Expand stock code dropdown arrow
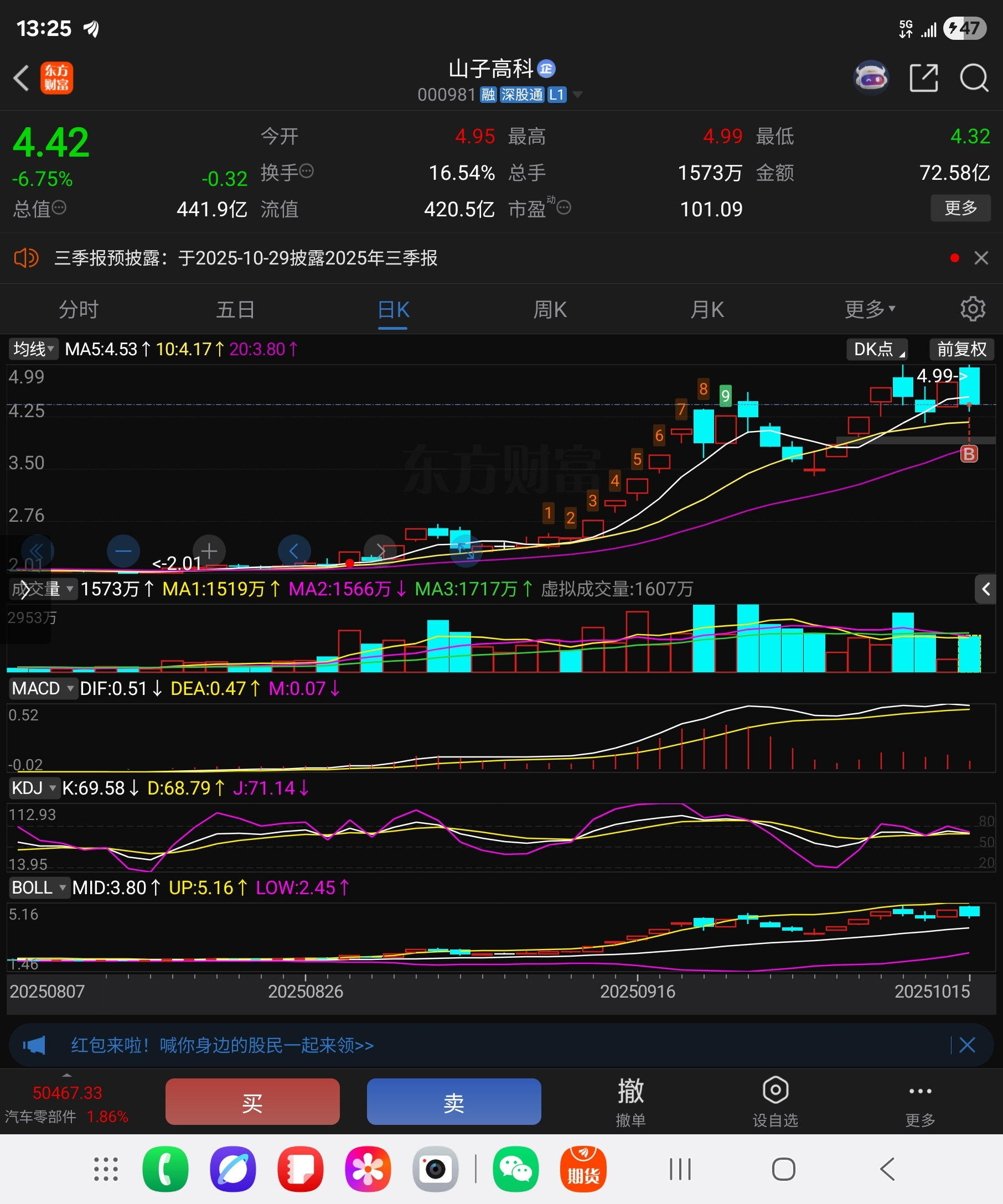Image resolution: width=1003 pixels, height=1204 pixels. [577, 95]
